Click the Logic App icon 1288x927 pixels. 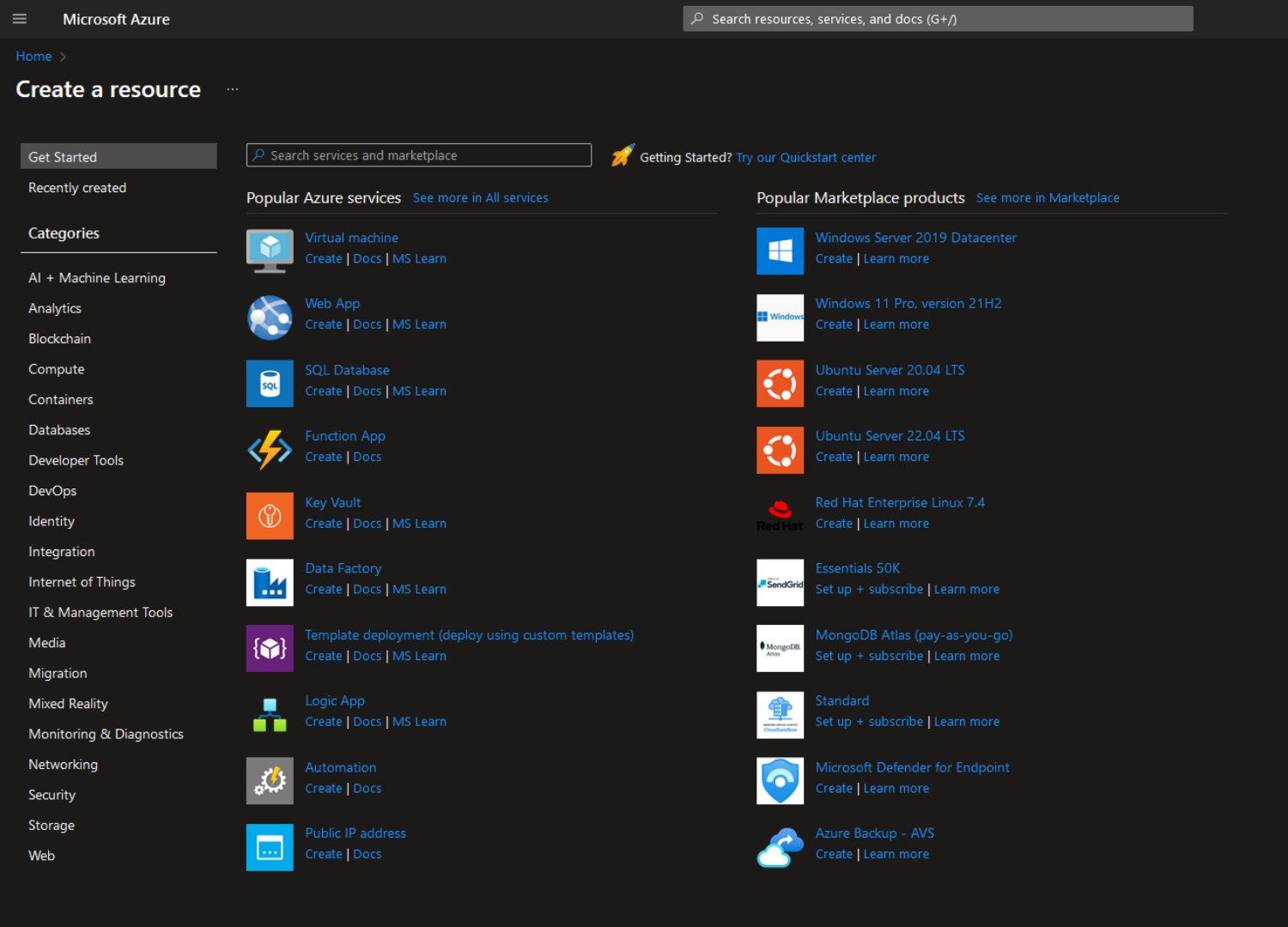270,714
